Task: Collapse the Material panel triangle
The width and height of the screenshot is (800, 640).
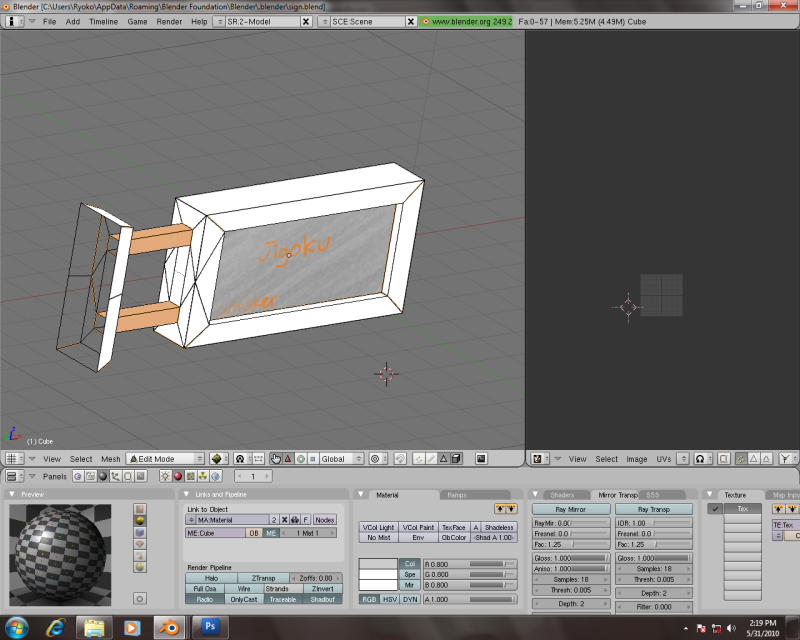Action: [x=361, y=495]
